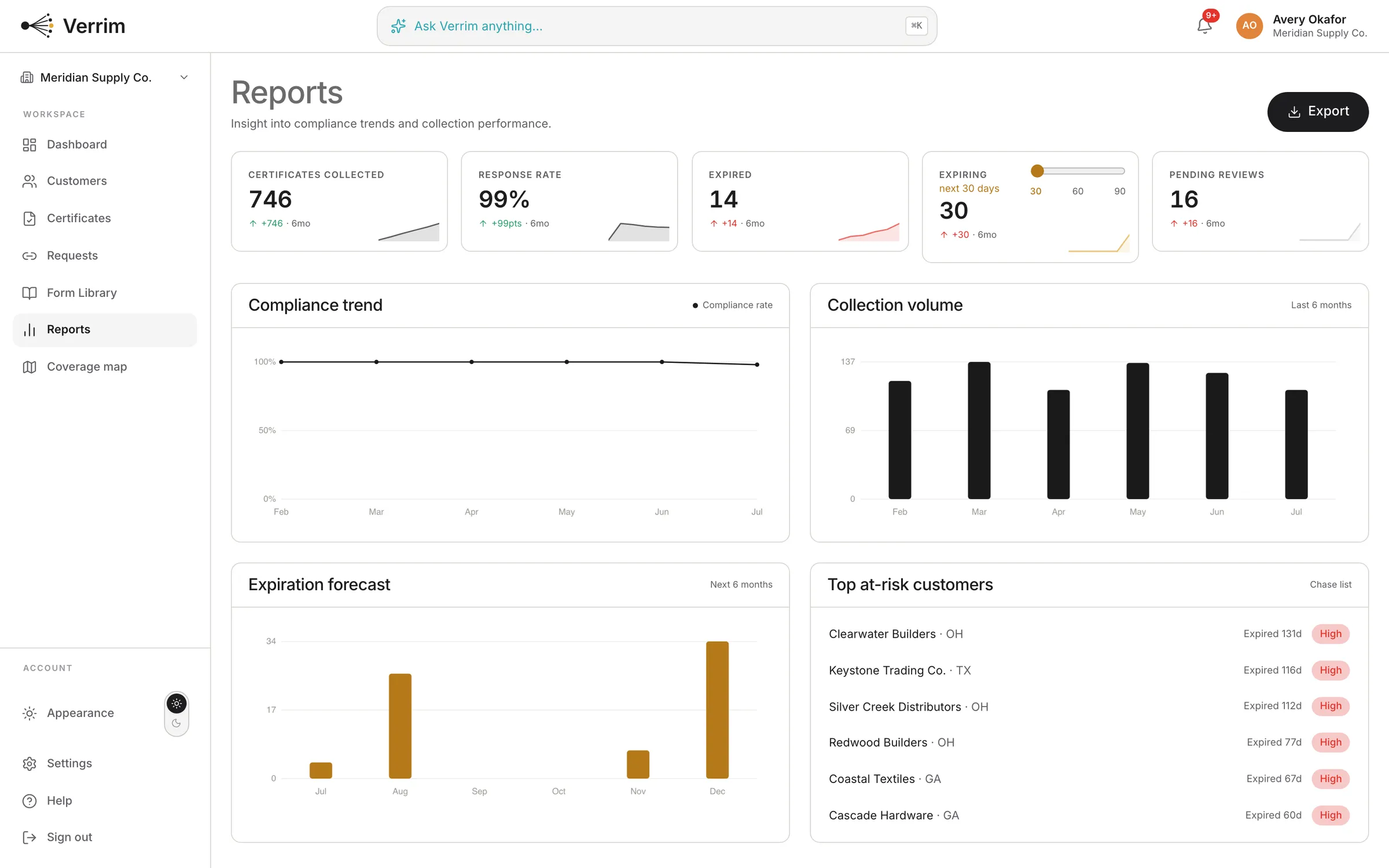The image size is (1389, 868).
Task: Open the Dashboard page
Action: (105, 145)
